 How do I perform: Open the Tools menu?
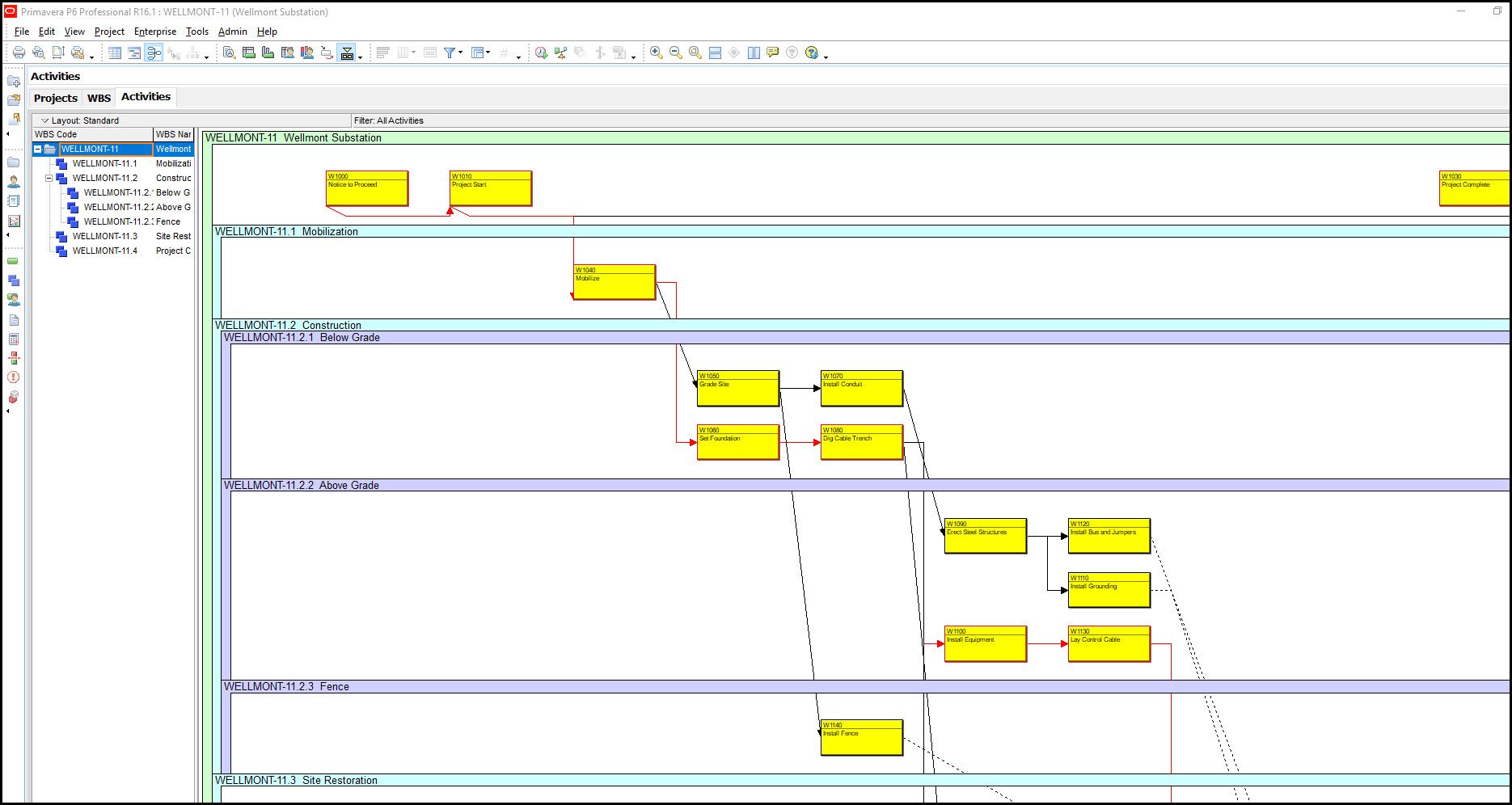(x=197, y=32)
